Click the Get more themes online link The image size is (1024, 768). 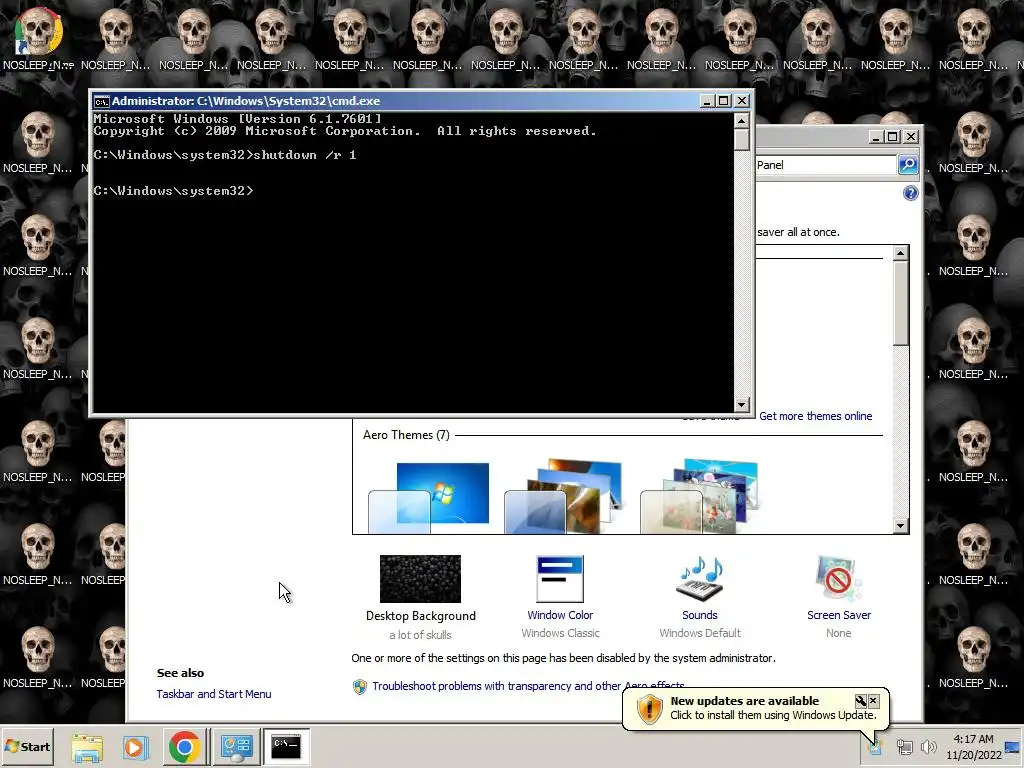[x=815, y=416]
